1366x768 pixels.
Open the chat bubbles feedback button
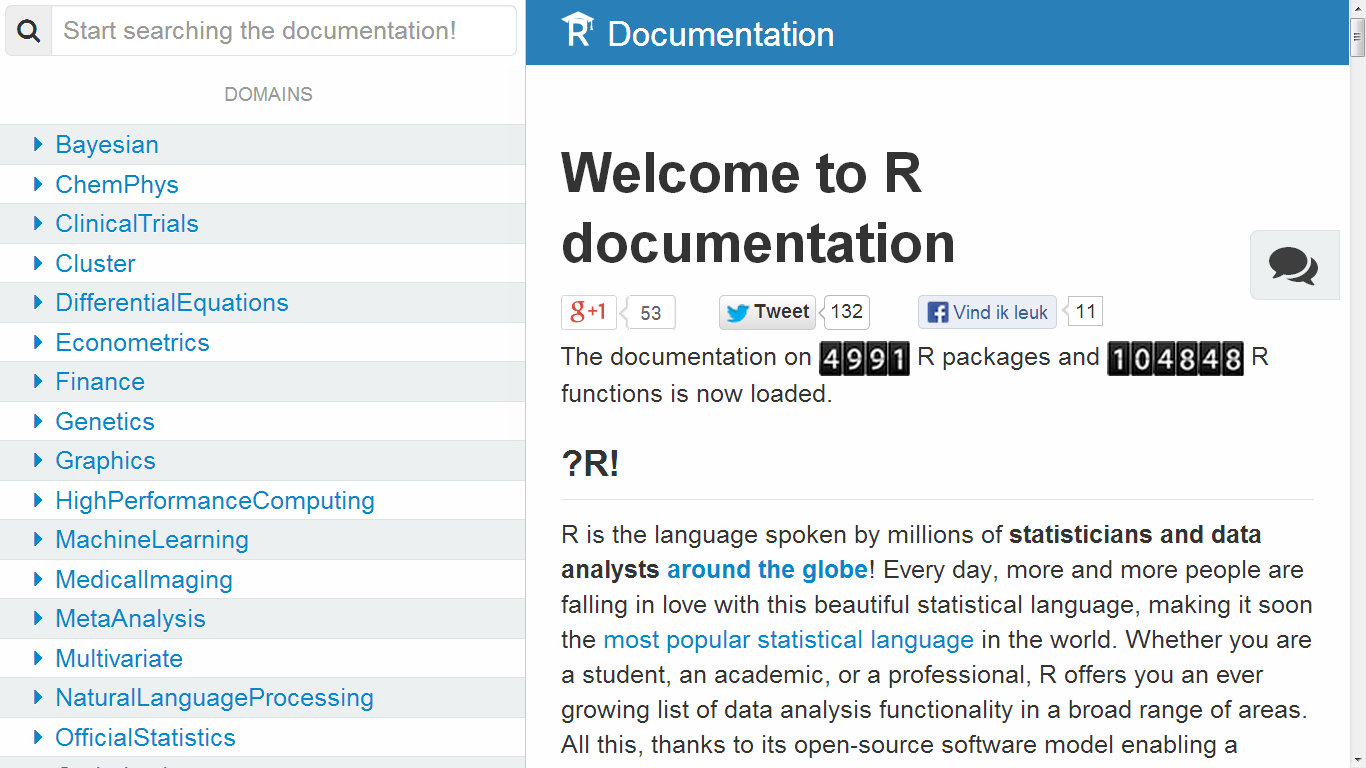pos(1294,265)
